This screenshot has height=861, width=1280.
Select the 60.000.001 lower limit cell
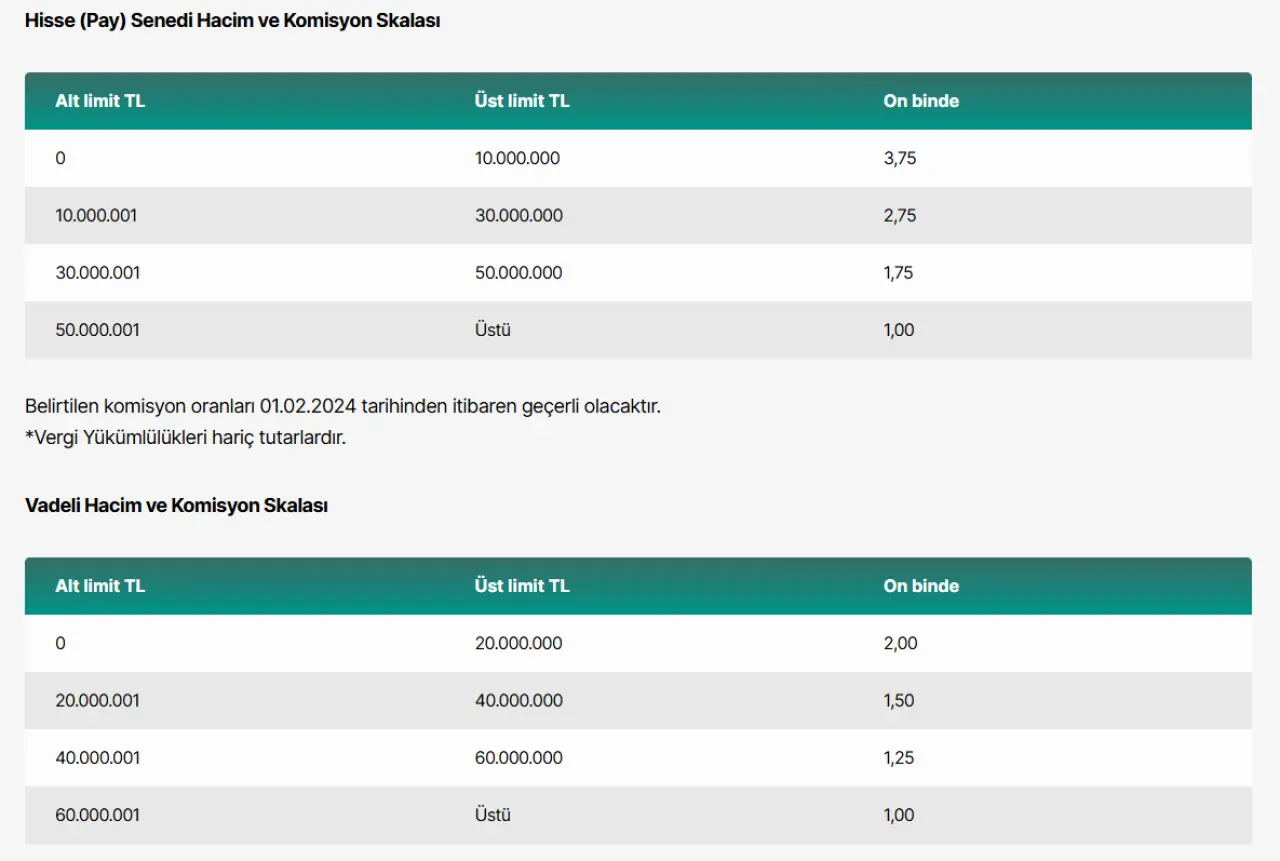tap(97, 815)
